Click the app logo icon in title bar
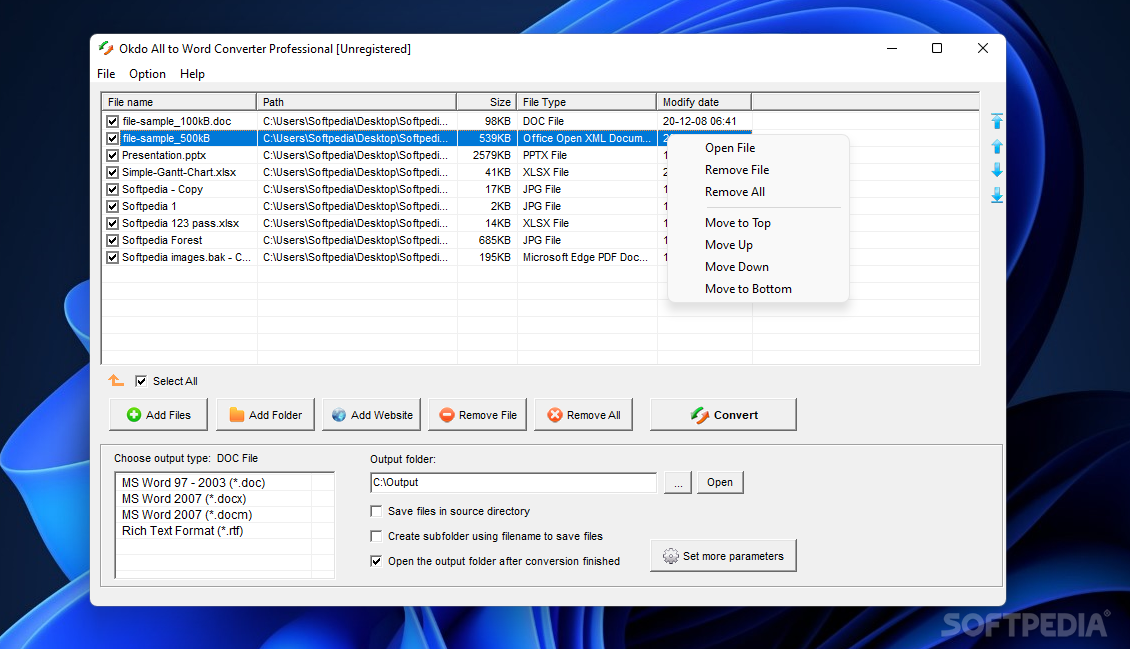This screenshot has height=652, width=1130. pyautogui.click(x=106, y=48)
